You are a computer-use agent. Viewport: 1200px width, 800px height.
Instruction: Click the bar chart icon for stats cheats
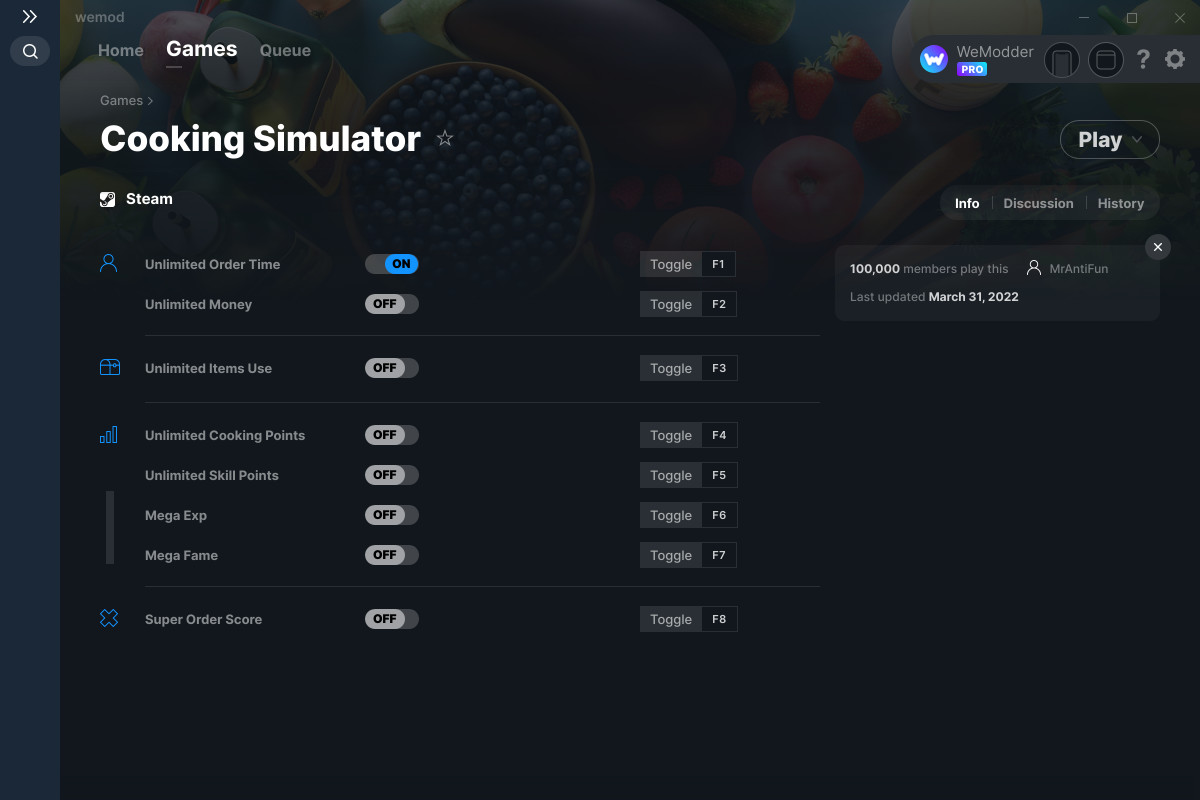tap(109, 435)
